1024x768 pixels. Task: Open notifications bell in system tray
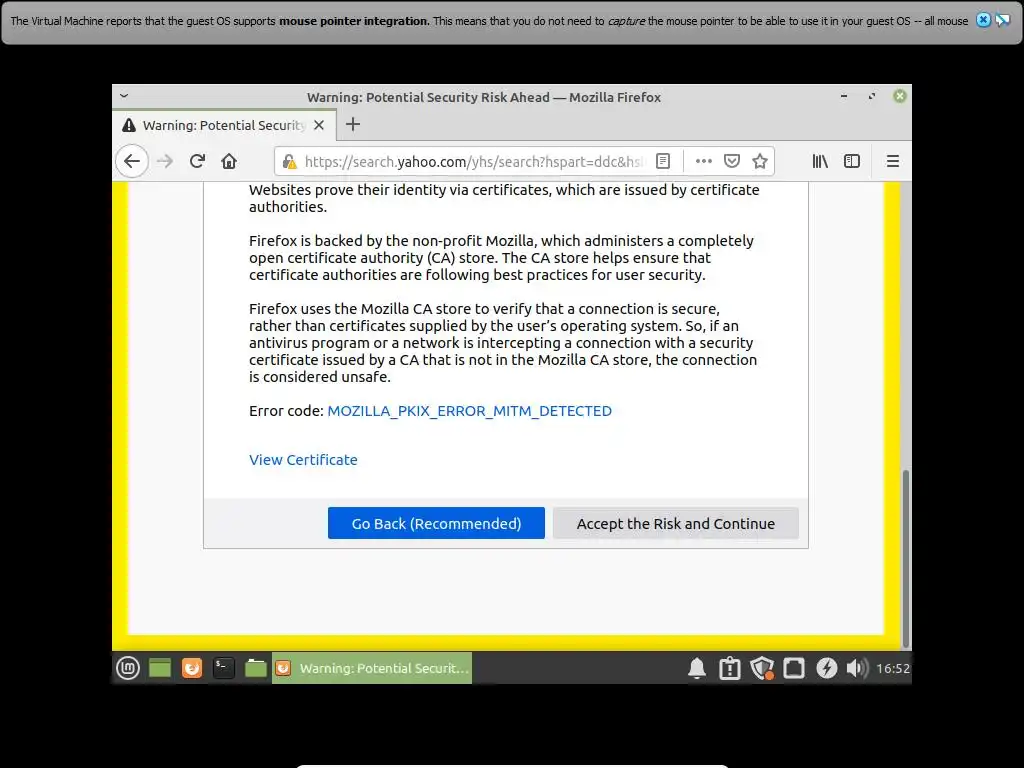(697, 668)
